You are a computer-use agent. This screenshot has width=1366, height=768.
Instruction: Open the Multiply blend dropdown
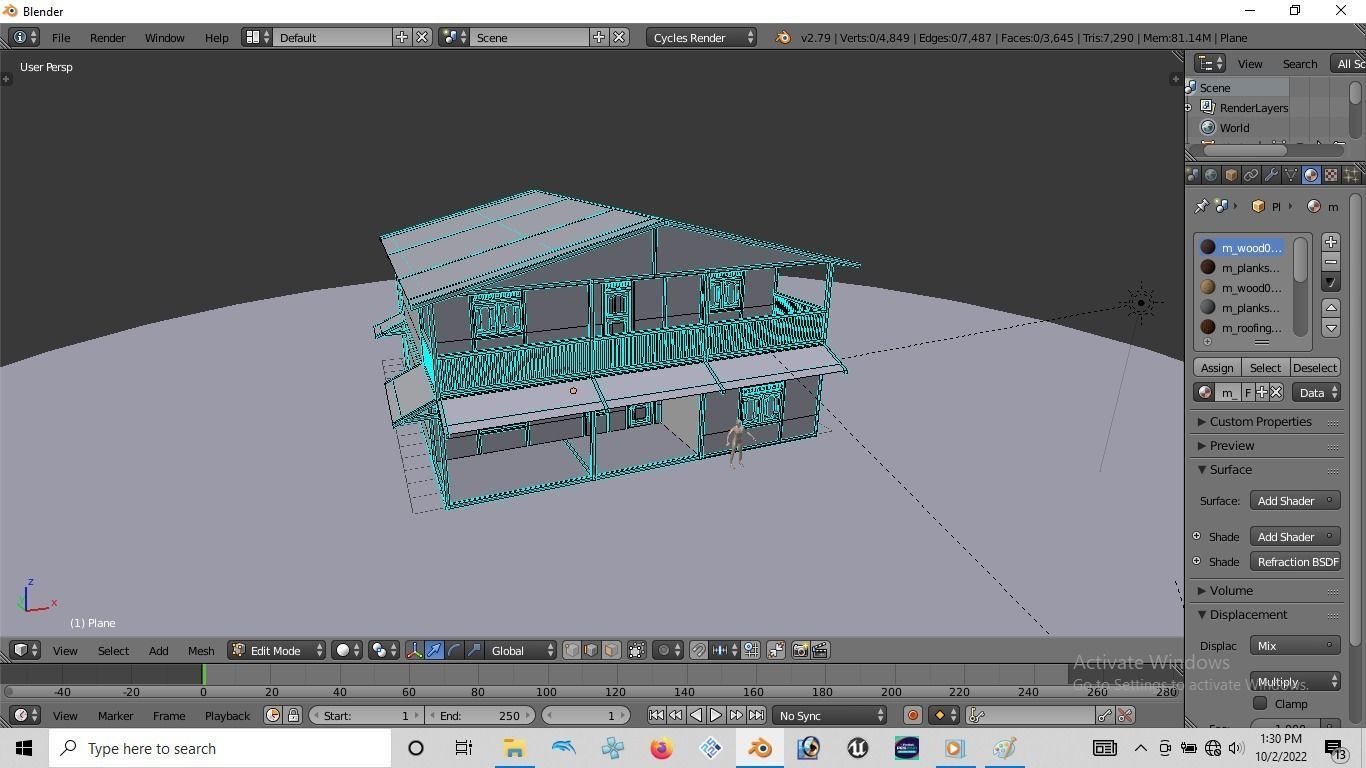pos(1295,682)
